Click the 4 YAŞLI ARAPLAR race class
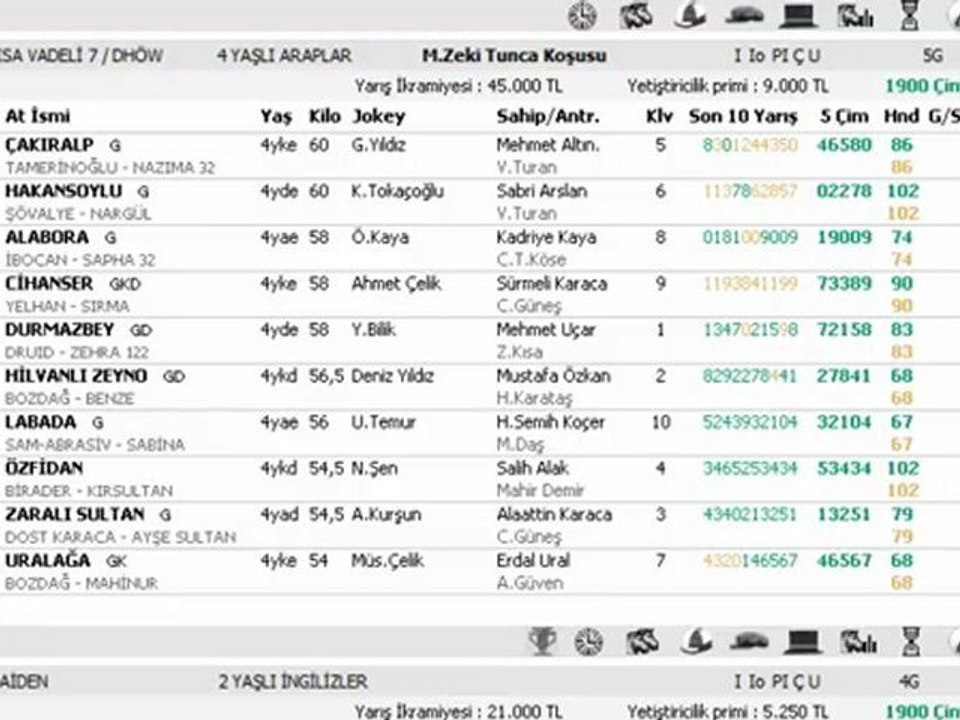This screenshot has height=720, width=960. tap(284, 56)
